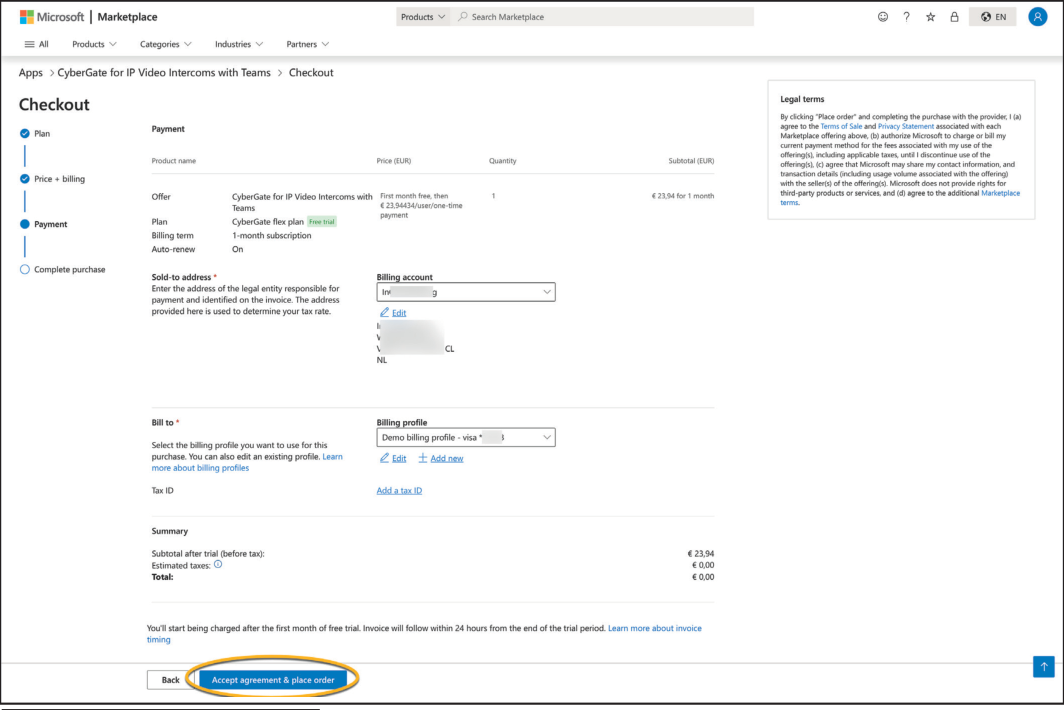The width and height of the screenshot is (1064, 710).
Task: Open the user profile avatar
Action: (x=1037, y=17)
